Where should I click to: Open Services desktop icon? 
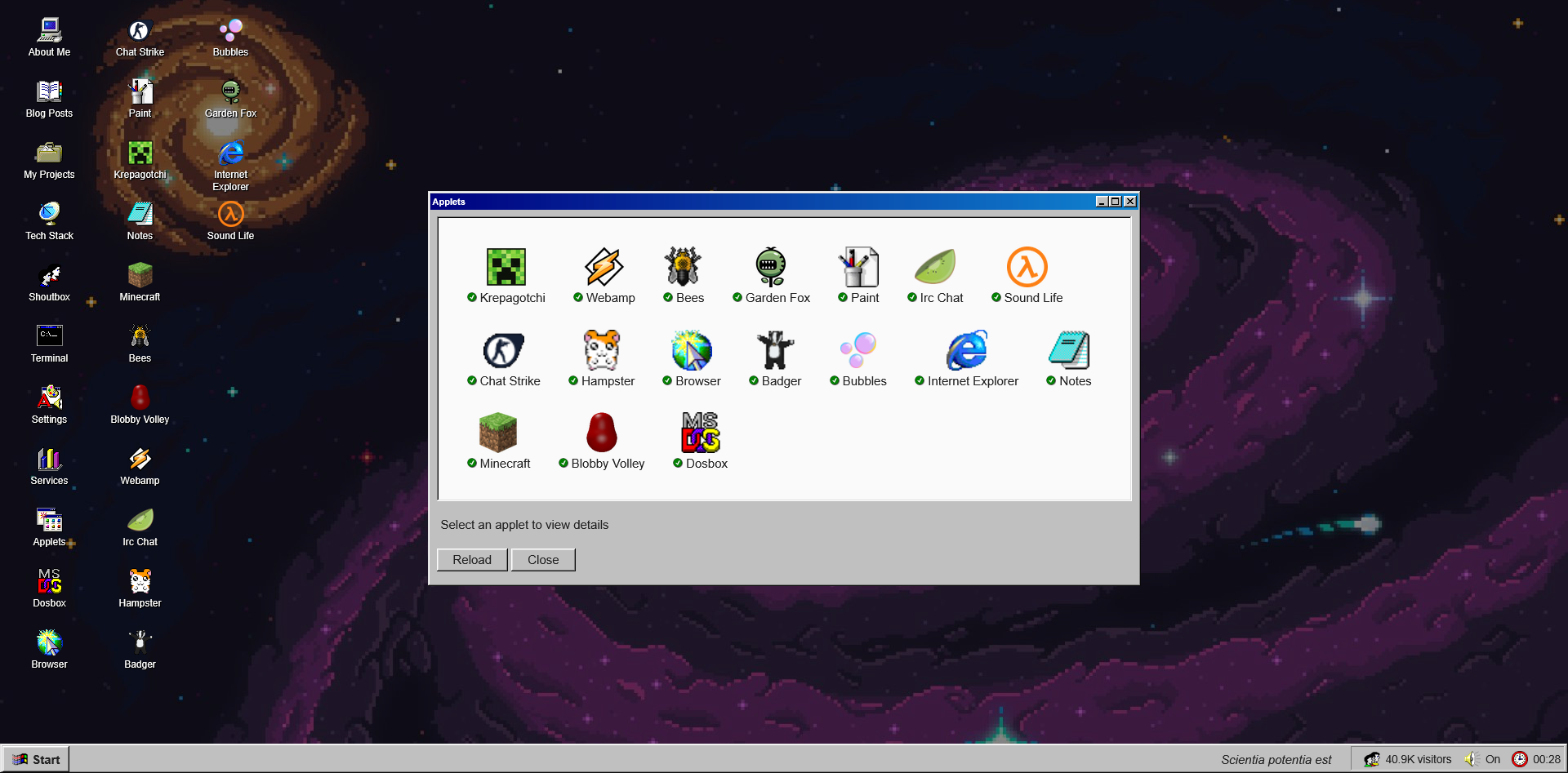click(49, 466)
